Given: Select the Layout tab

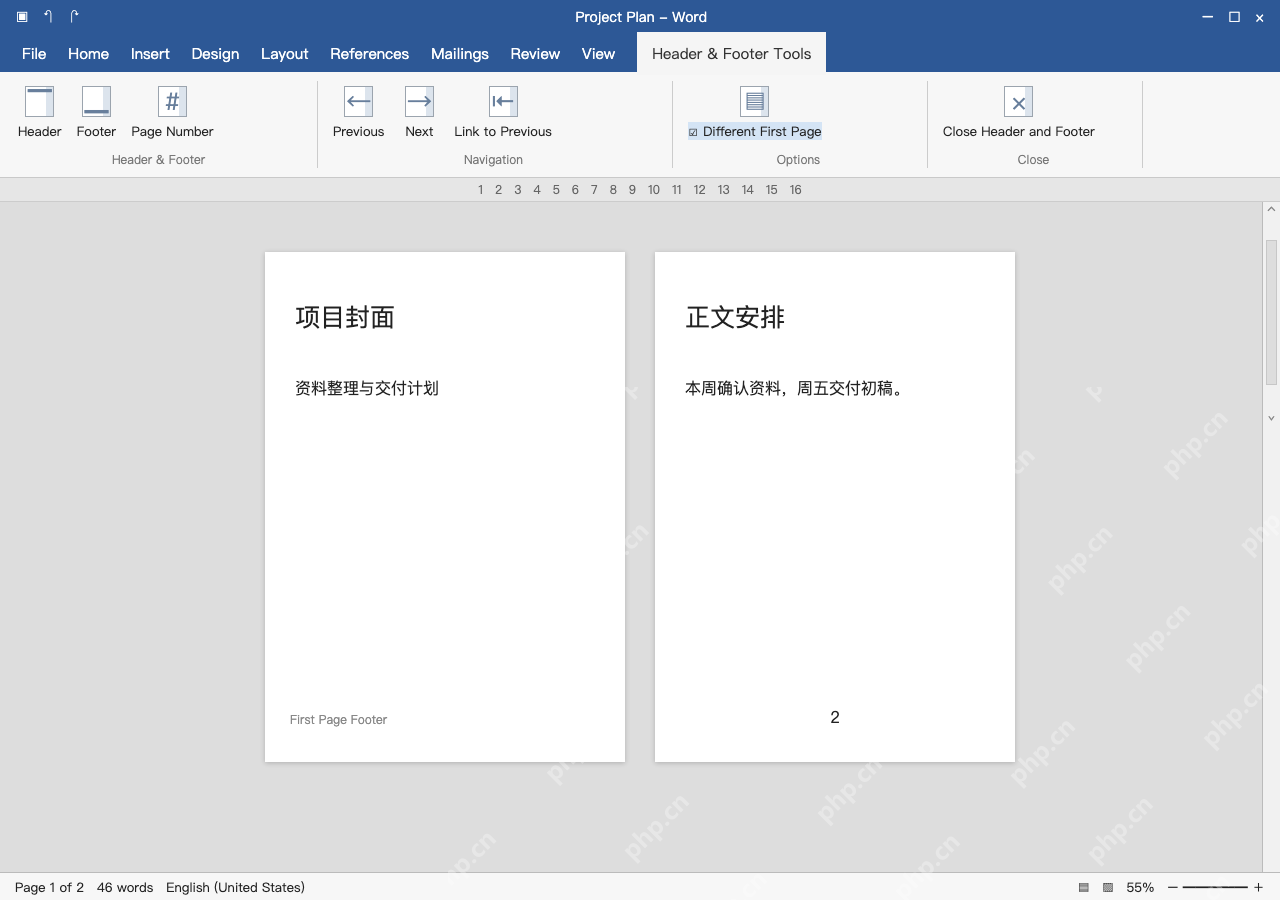Looking at the screenshot, I should click(284, 54).
